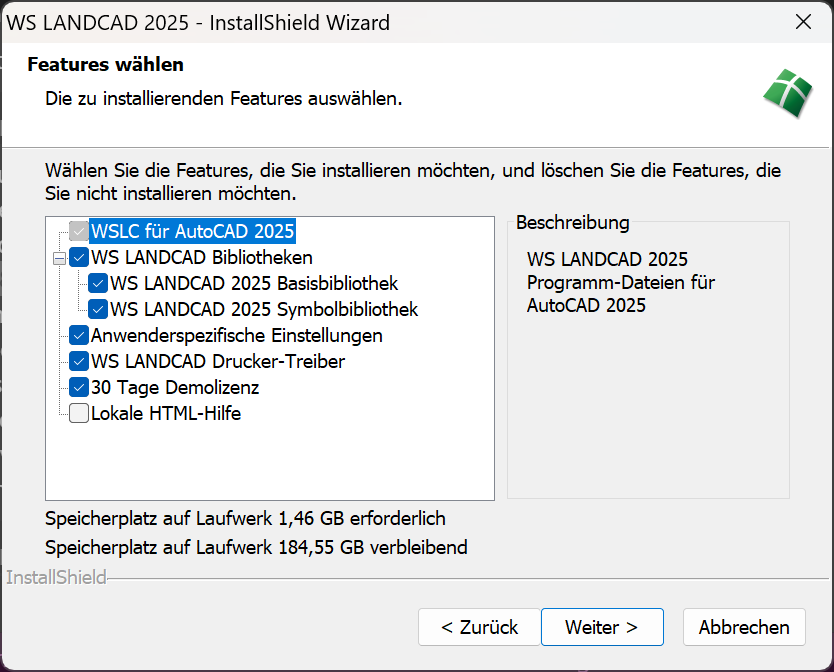
Task: Select the WS LANDCAD Bibliotheken label
Action: coord(201,258)
